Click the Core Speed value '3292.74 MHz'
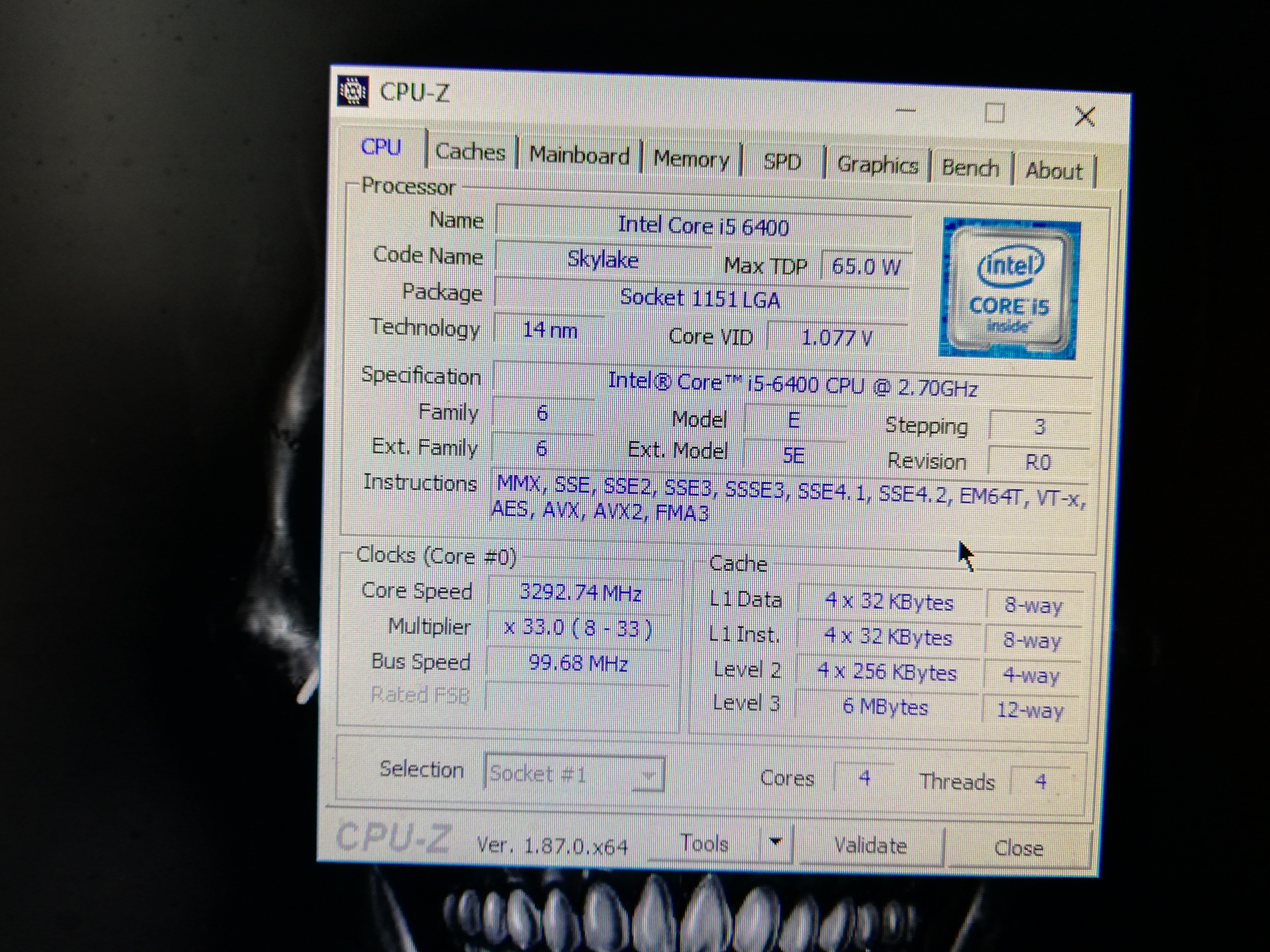 [580, 592]
